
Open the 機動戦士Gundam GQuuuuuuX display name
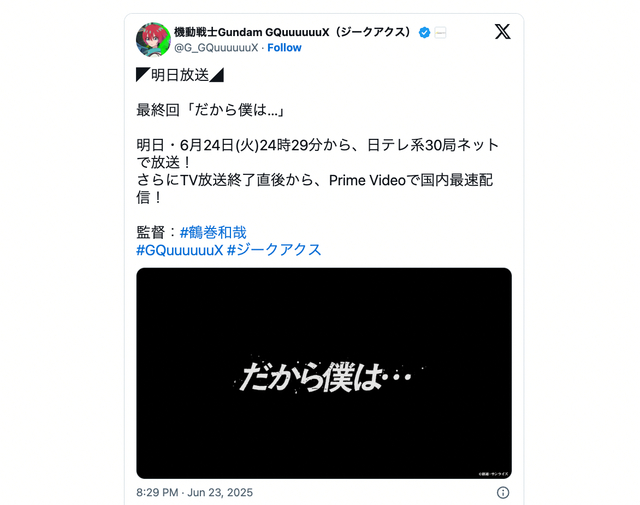coord(292,32)
